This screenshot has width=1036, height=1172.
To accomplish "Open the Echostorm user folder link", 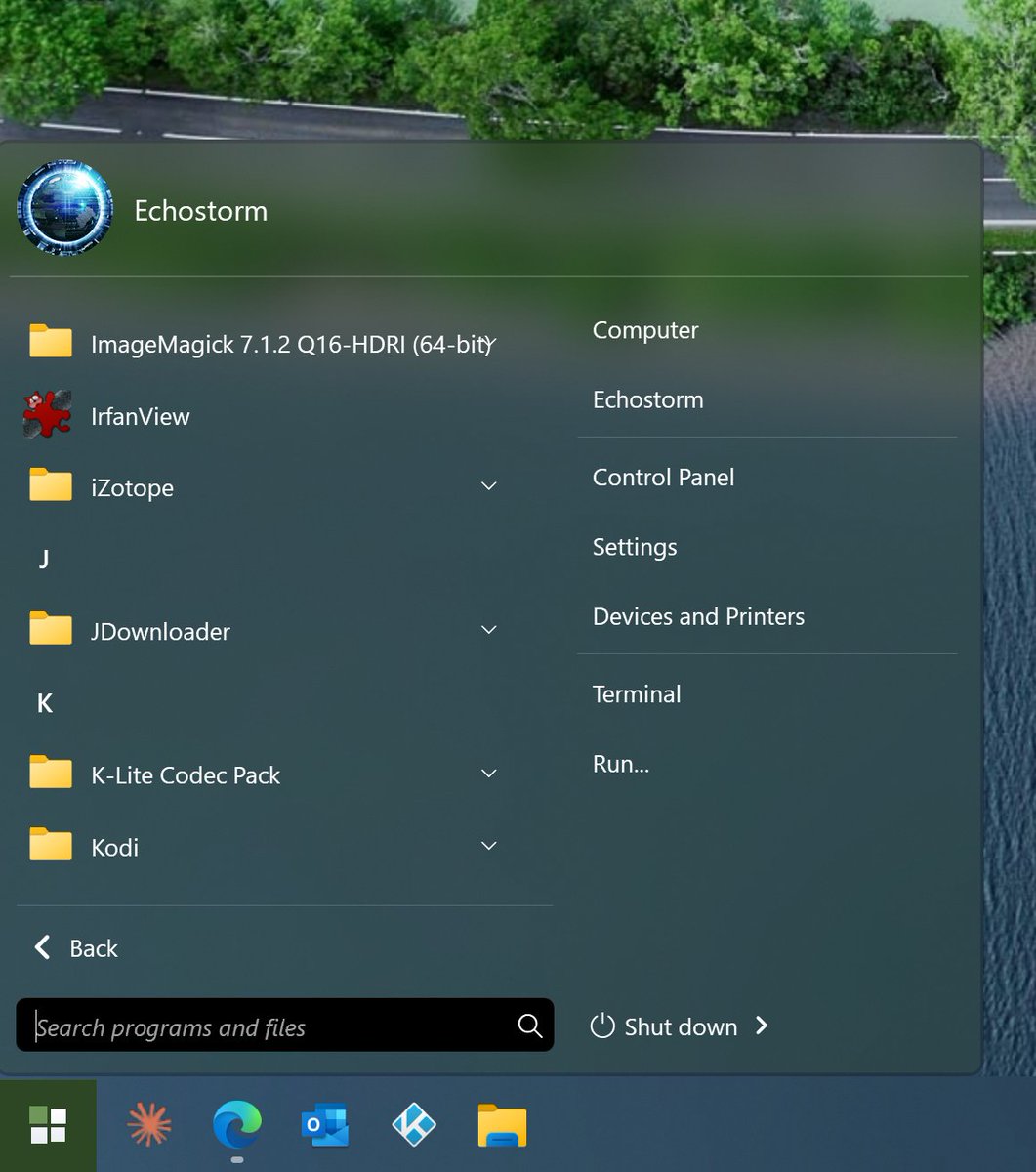I will 647,399.
